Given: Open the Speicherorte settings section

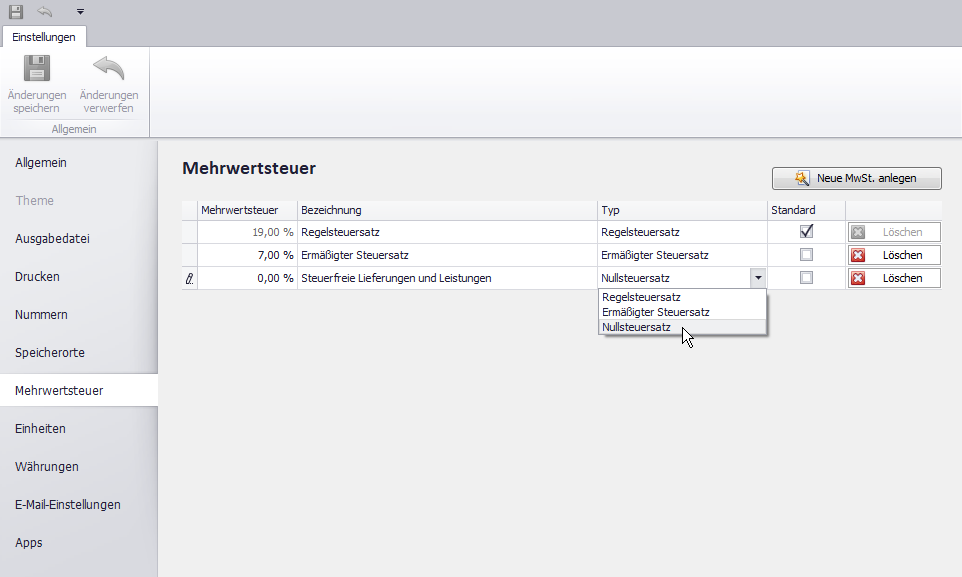Looking at the screenshot, I should coord(79,353).
